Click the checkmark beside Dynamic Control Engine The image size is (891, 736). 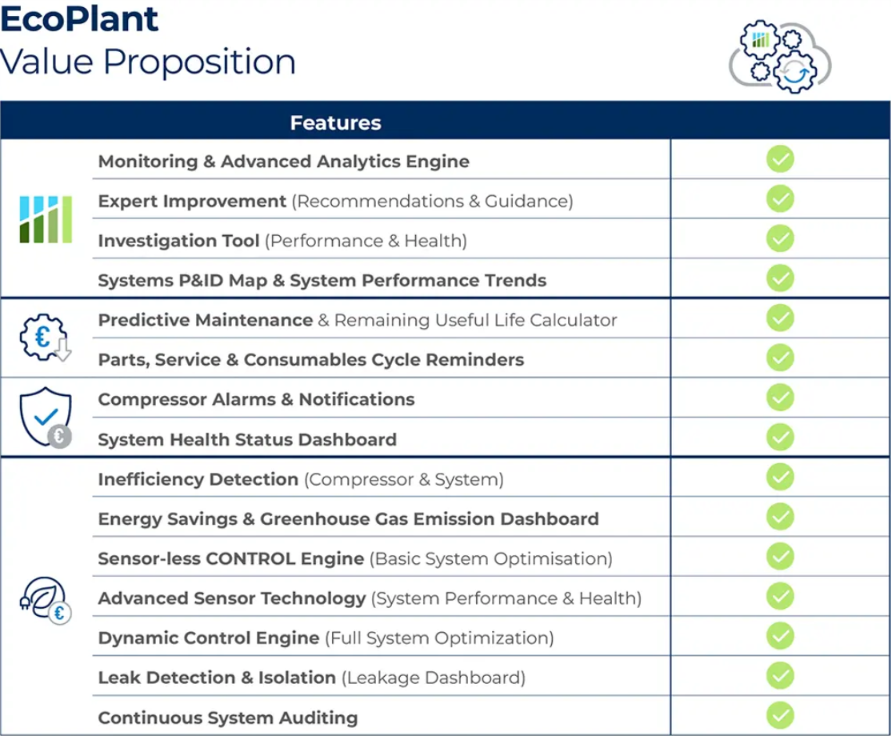click(x=780, y=636)
